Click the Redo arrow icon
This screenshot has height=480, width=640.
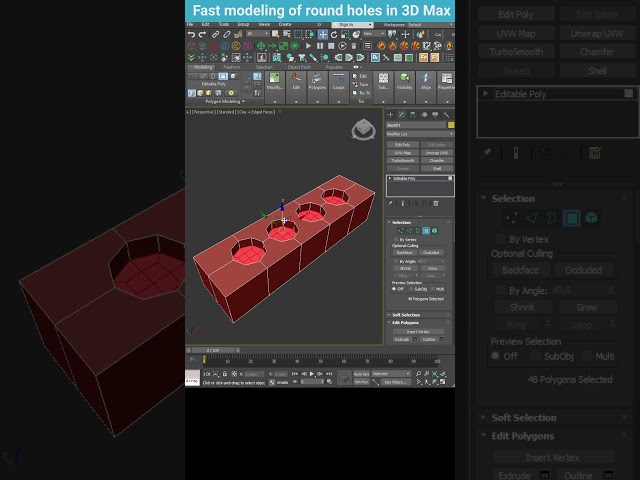pyautogui.click(x=202, y=35)
